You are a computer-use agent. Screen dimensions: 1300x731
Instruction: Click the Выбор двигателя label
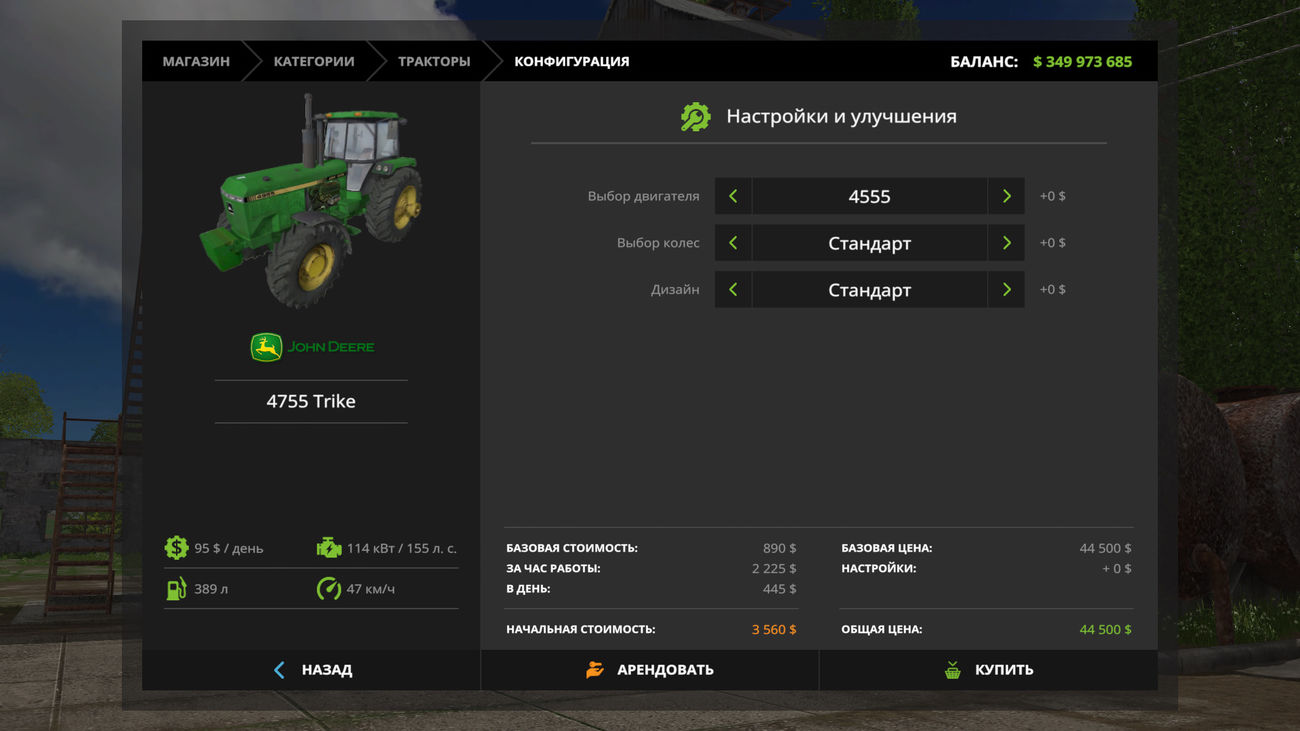643,196
